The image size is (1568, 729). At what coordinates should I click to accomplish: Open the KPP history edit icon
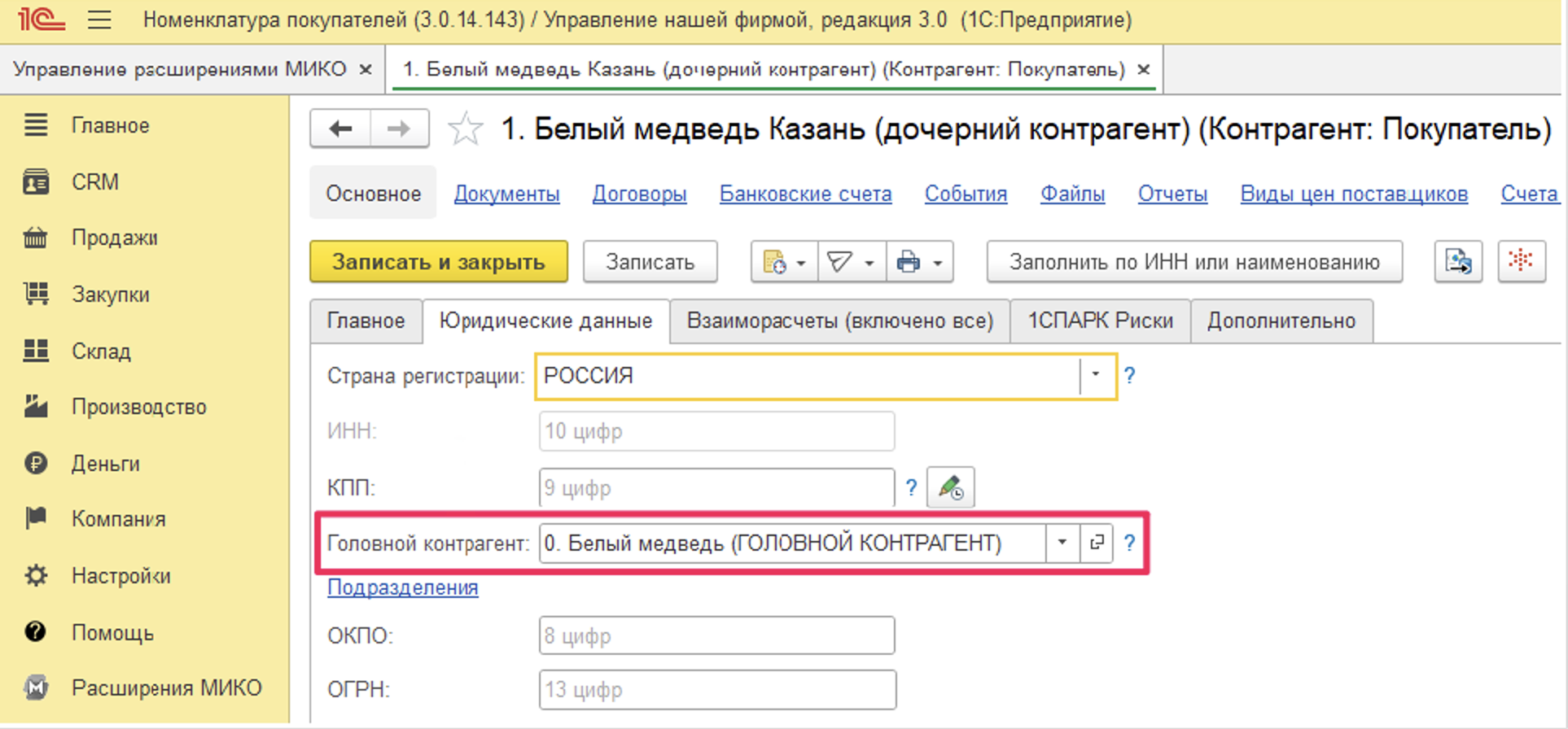tap(951, 487)
